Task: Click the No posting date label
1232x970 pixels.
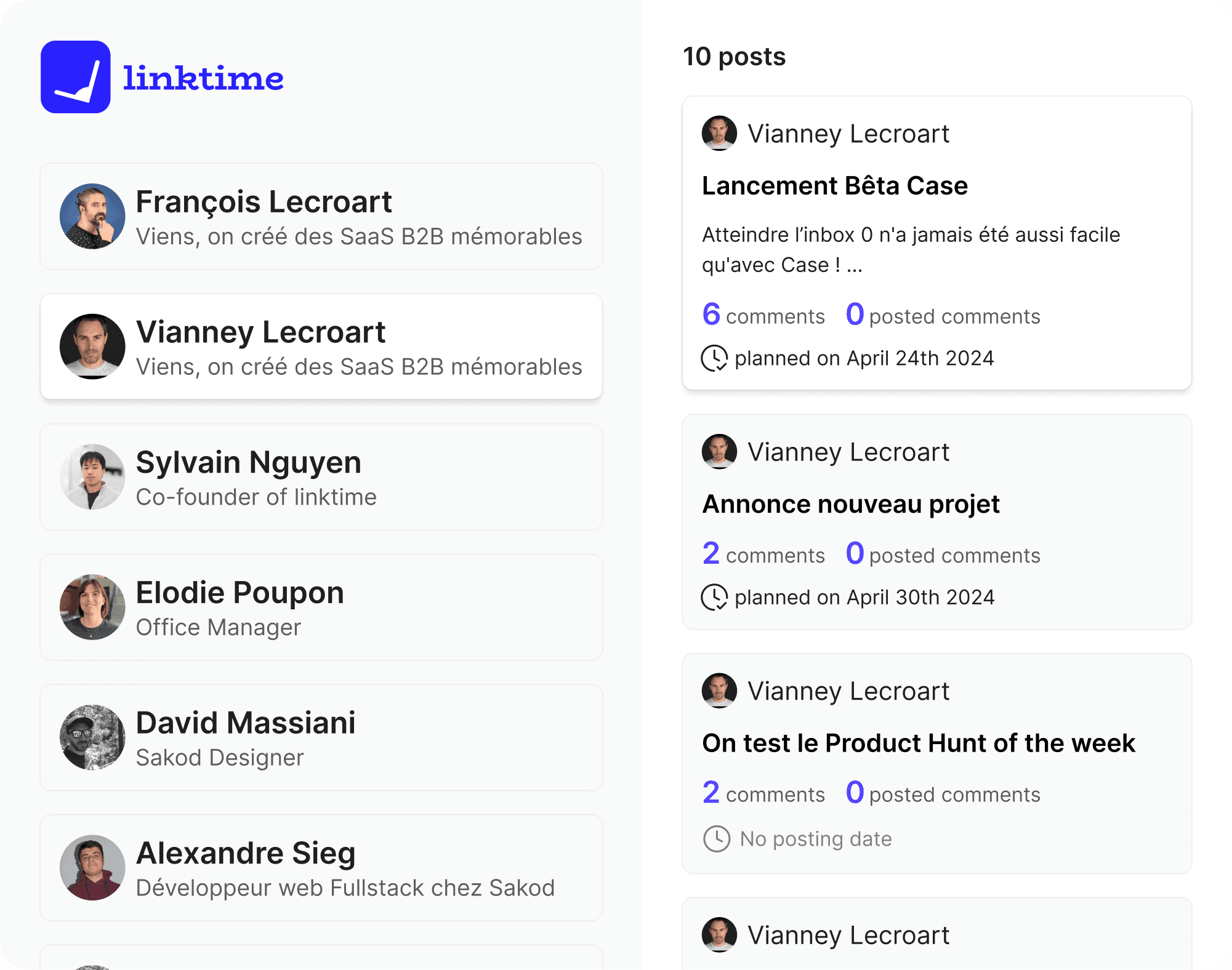Action: coord(816,839)
